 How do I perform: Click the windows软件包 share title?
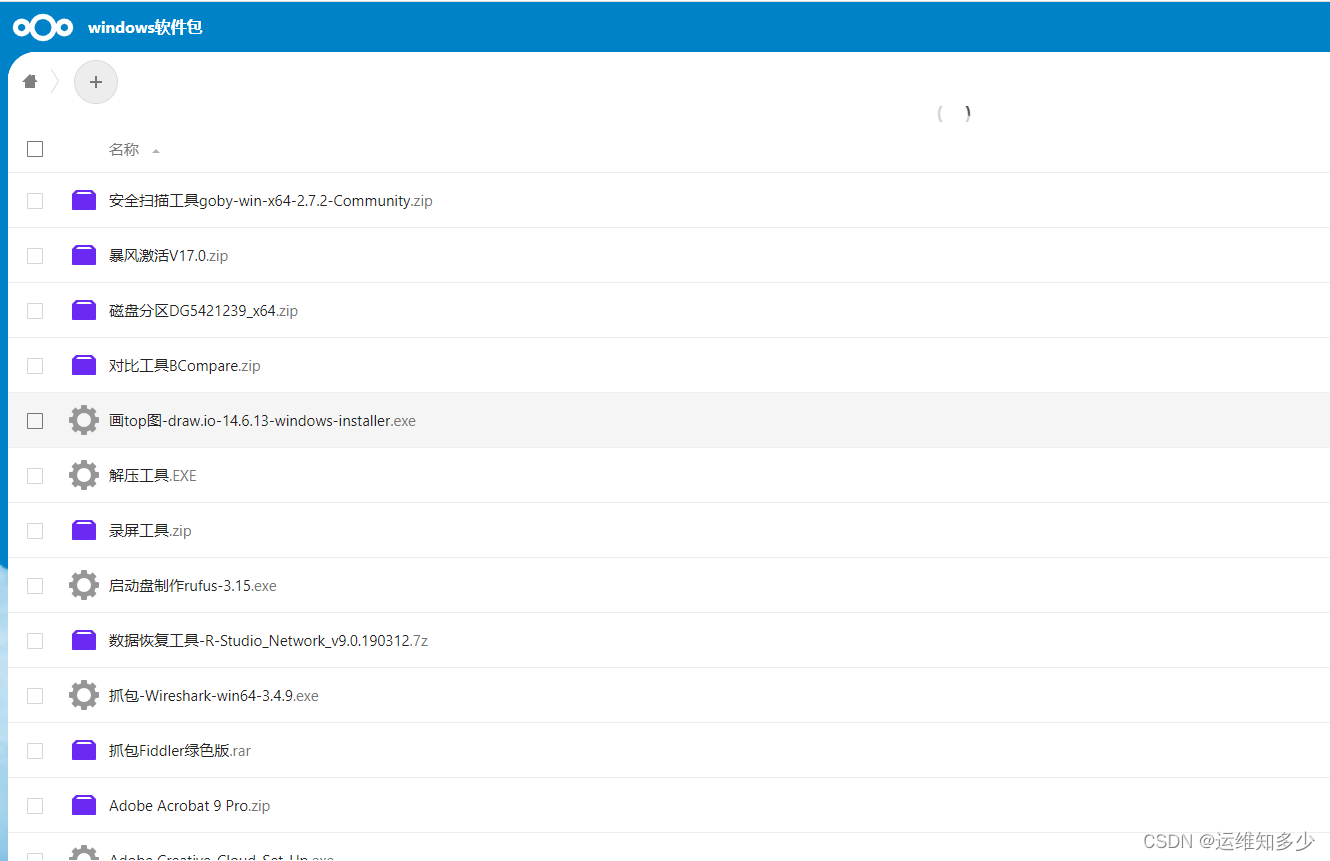145,27
